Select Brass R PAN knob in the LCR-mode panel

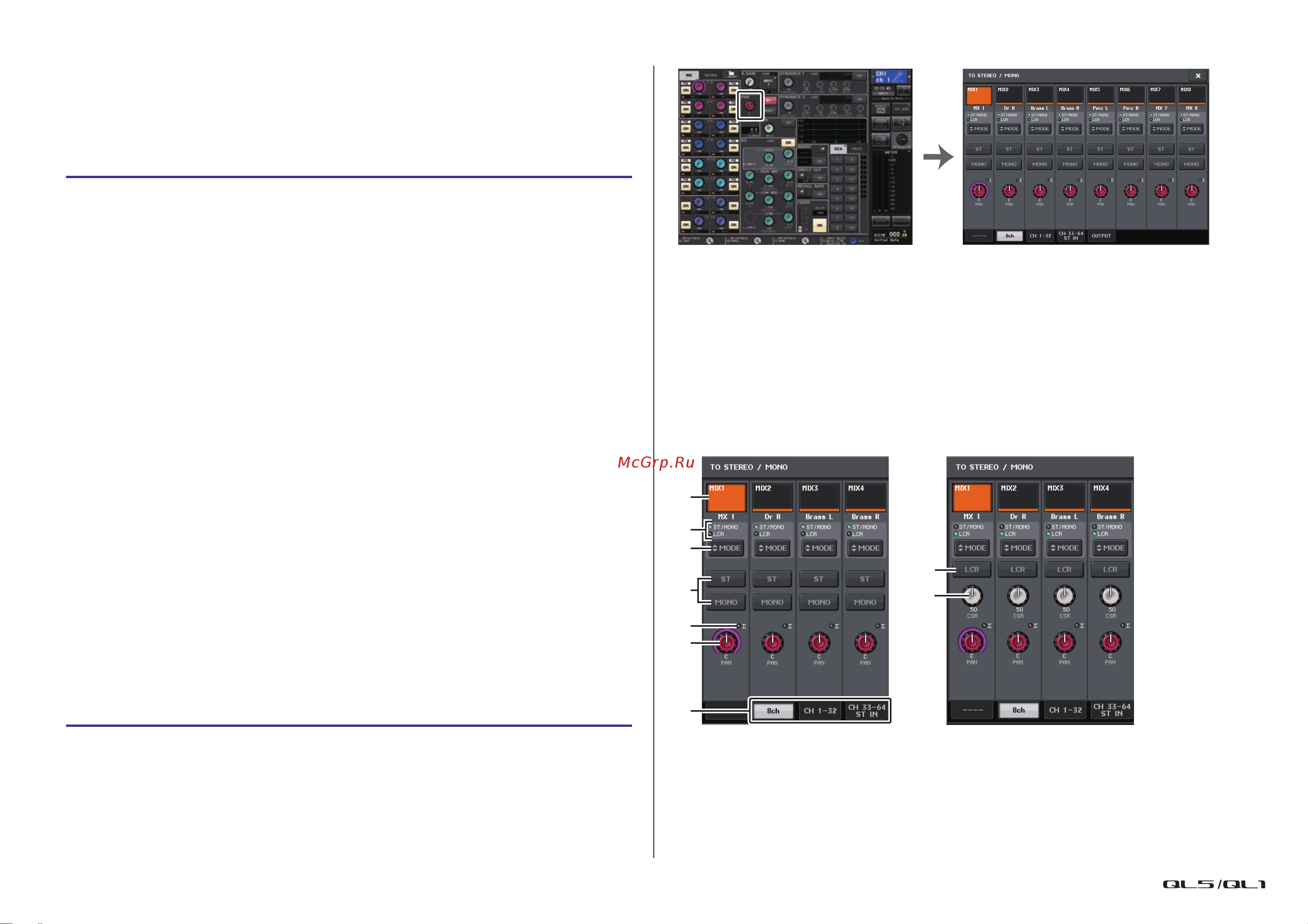pos(1110,642)
